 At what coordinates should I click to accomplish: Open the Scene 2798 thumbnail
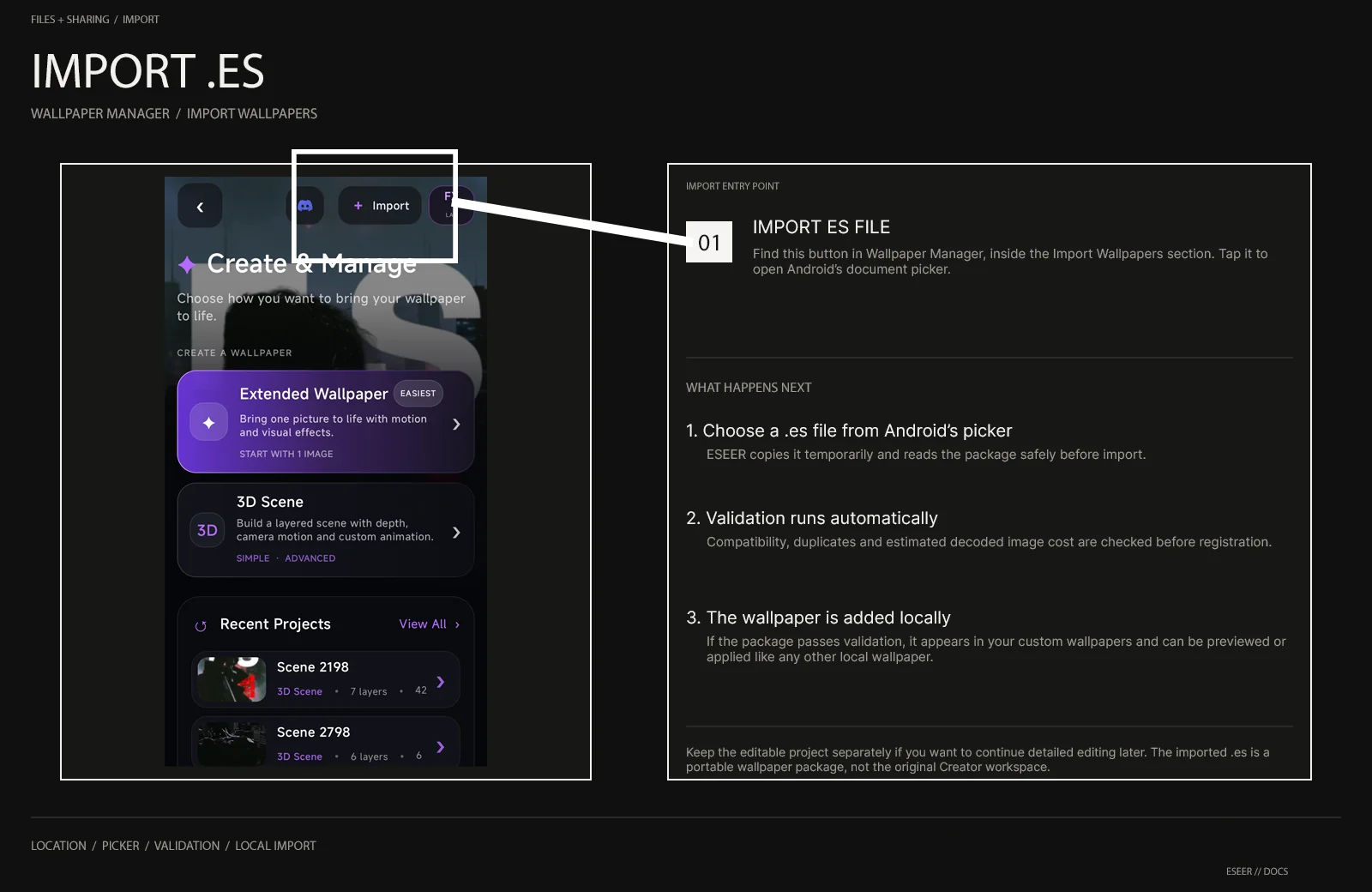(x=232, y=744)
